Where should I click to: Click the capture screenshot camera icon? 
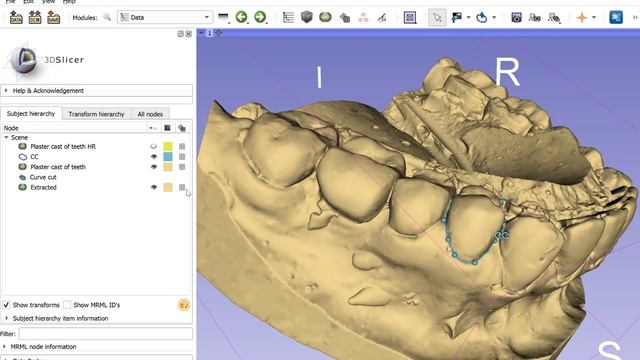coord(516,18)
